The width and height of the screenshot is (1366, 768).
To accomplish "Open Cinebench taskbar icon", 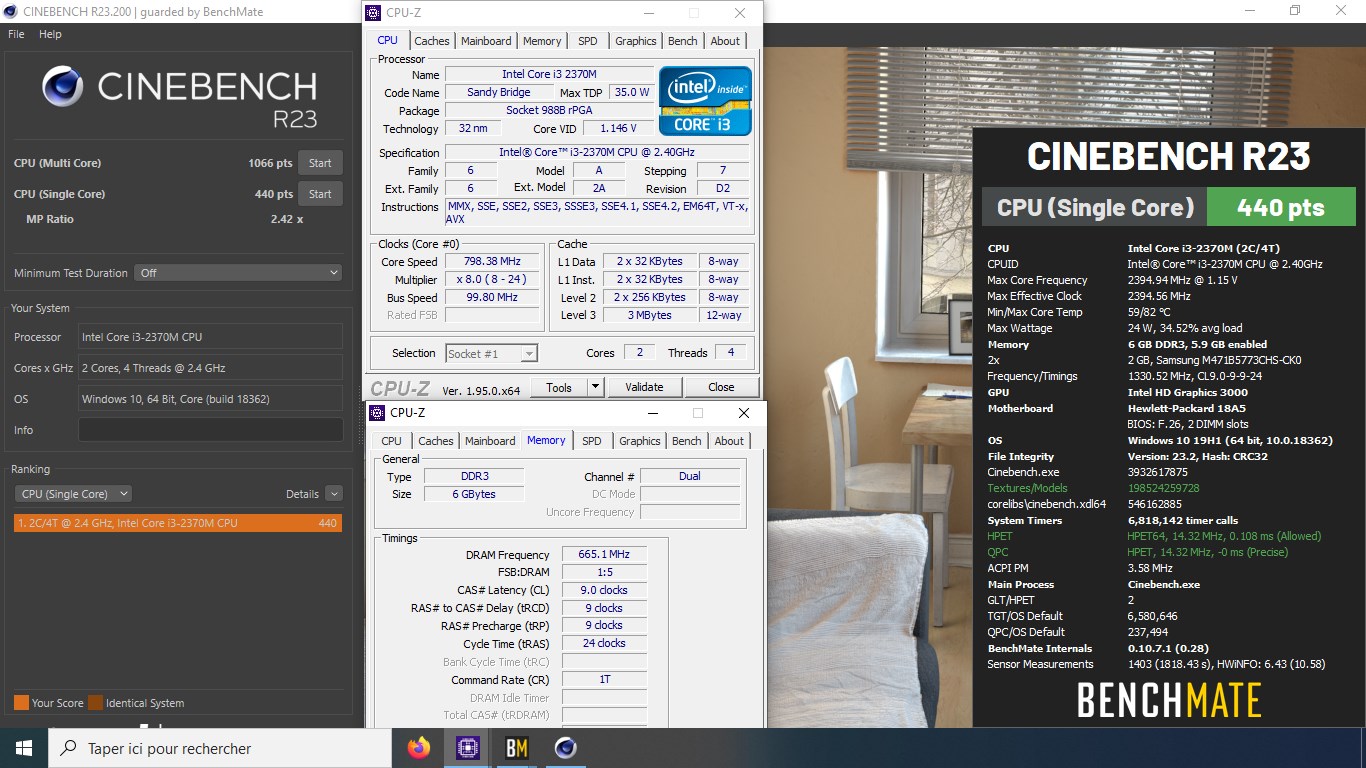I will [565, 747].
